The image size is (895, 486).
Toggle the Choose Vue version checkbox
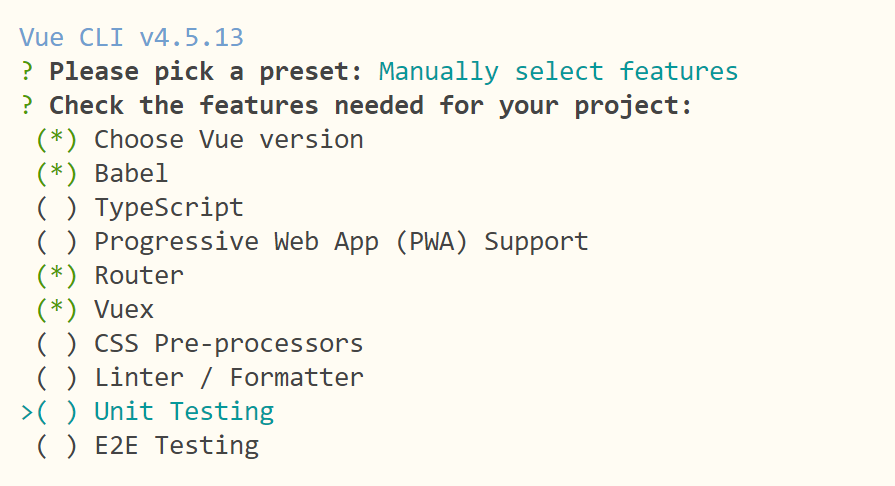pos(56,140)
